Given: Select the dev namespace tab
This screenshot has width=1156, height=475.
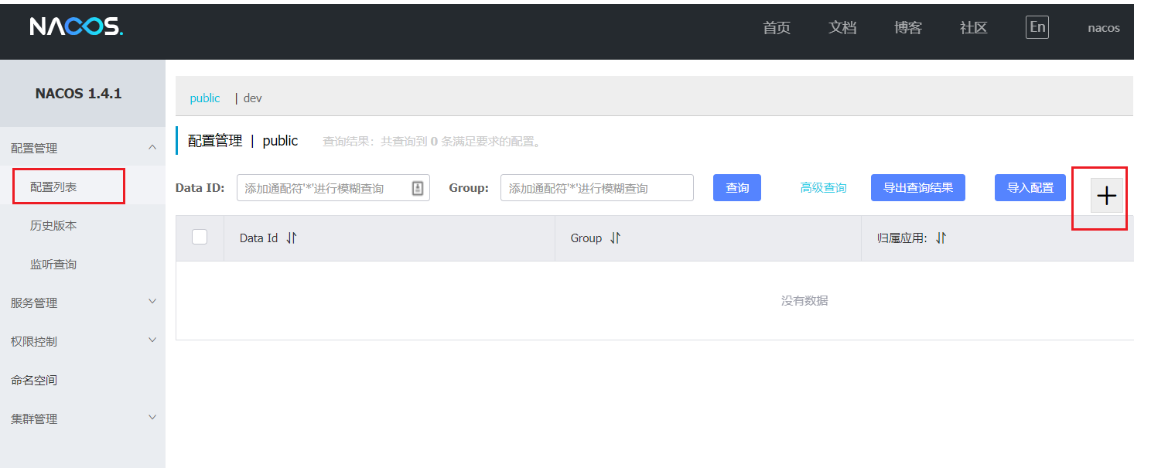Looking at the screenshot, I should [x=253, y=98].
